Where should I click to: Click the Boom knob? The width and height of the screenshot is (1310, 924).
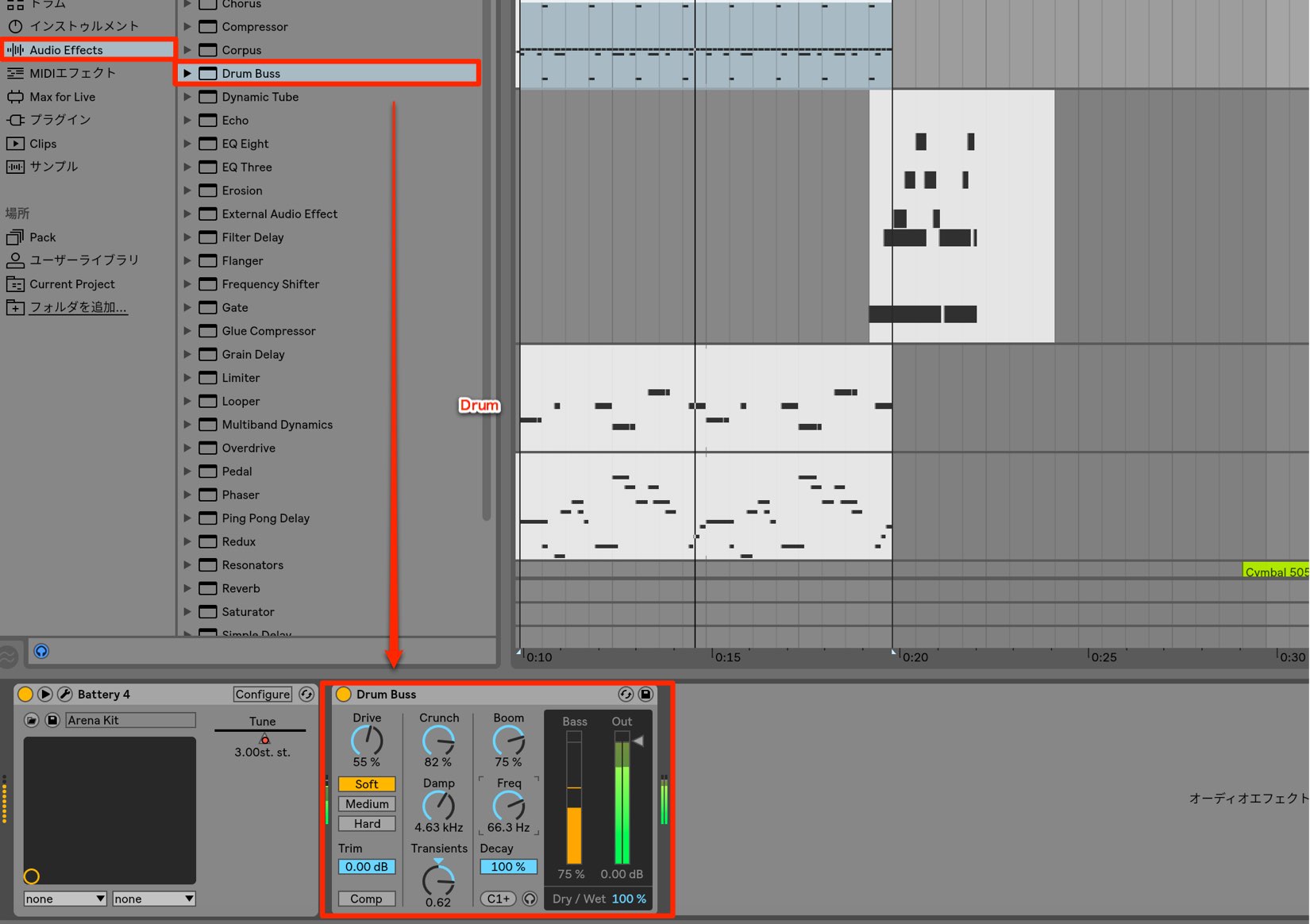point(509,741)
